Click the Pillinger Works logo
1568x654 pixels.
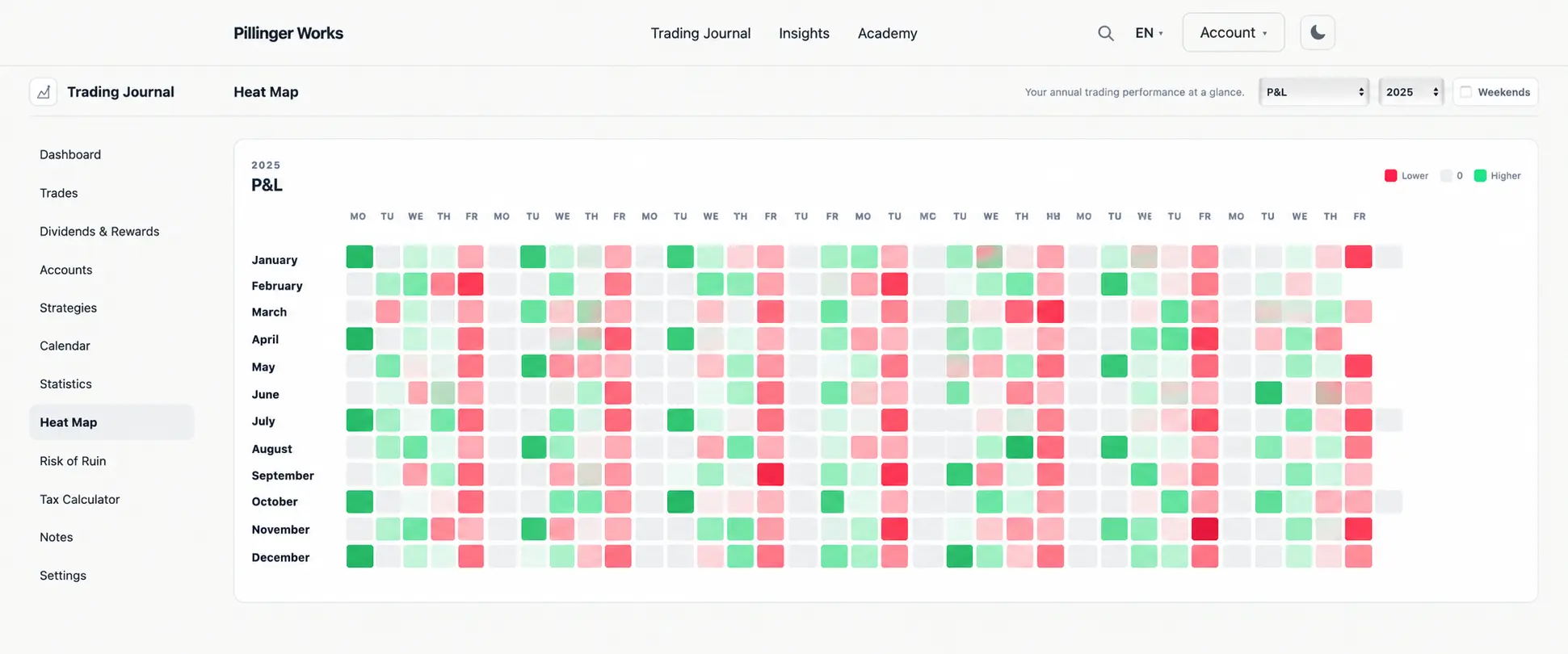[288, 33]
